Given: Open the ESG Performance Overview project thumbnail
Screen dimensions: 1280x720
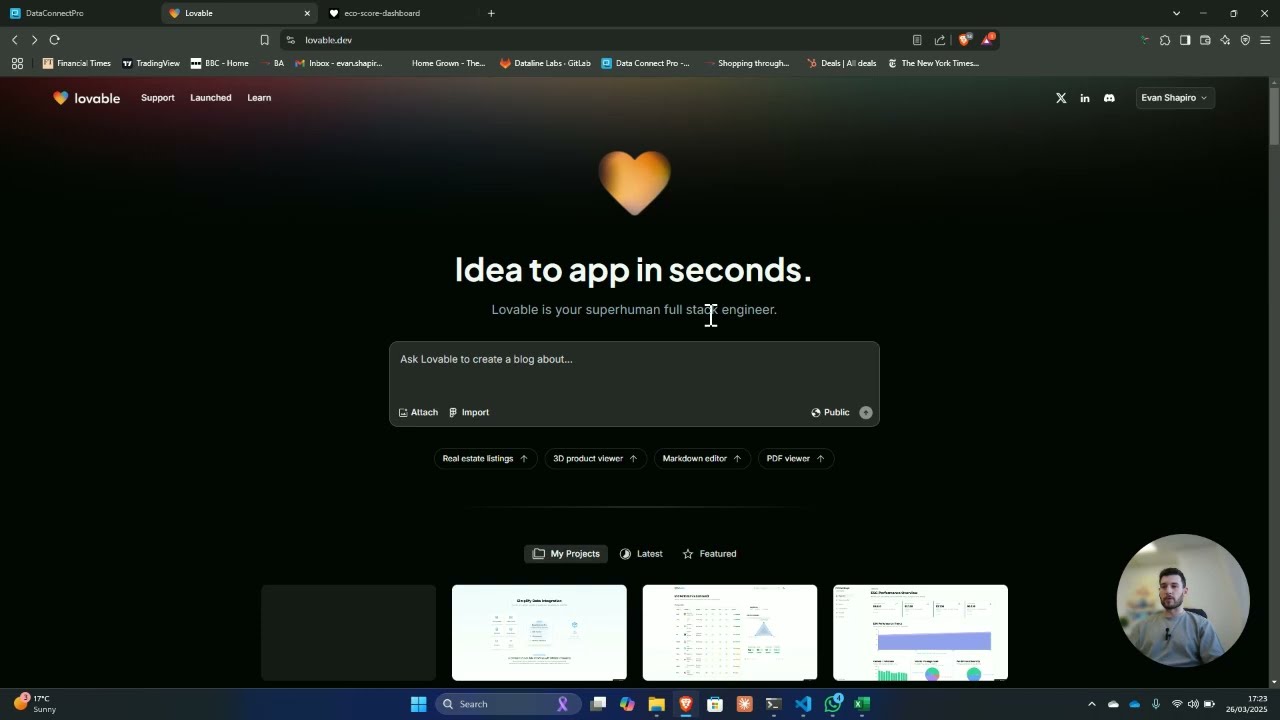Looking at the screenshot, I should tap(920, 633).
